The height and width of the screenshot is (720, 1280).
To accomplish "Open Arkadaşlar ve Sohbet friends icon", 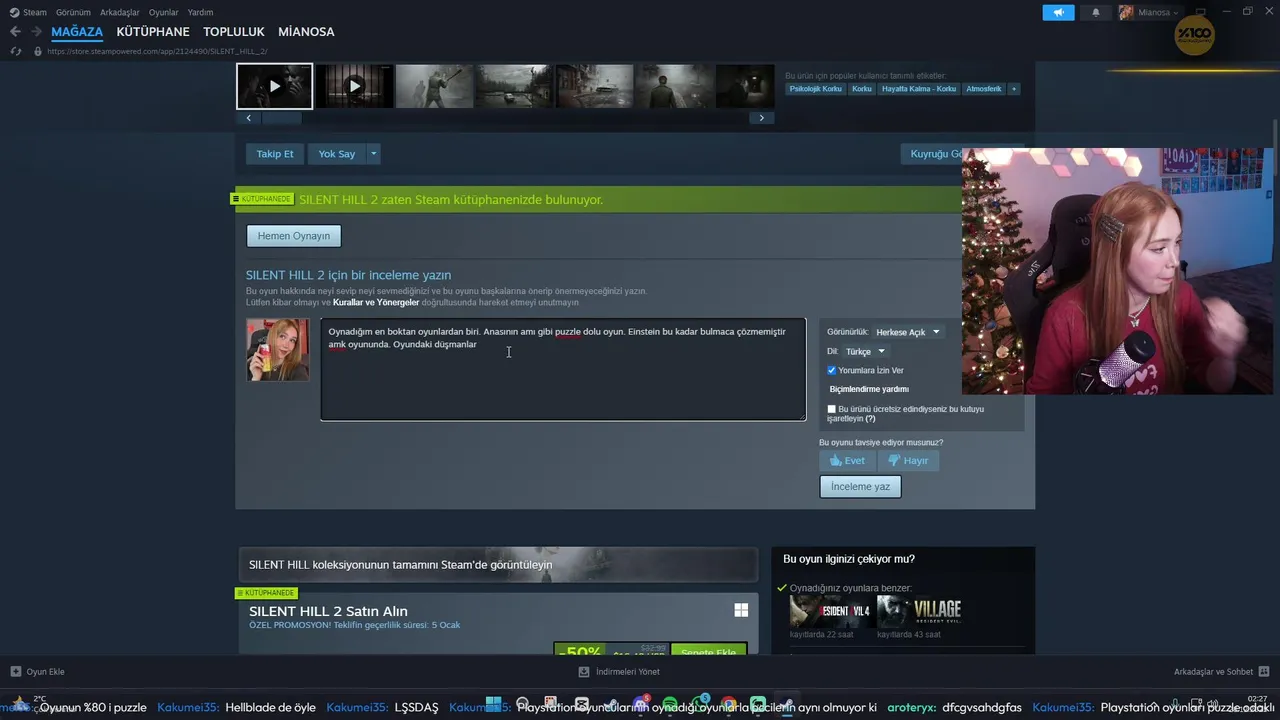I will point(1264,672).
